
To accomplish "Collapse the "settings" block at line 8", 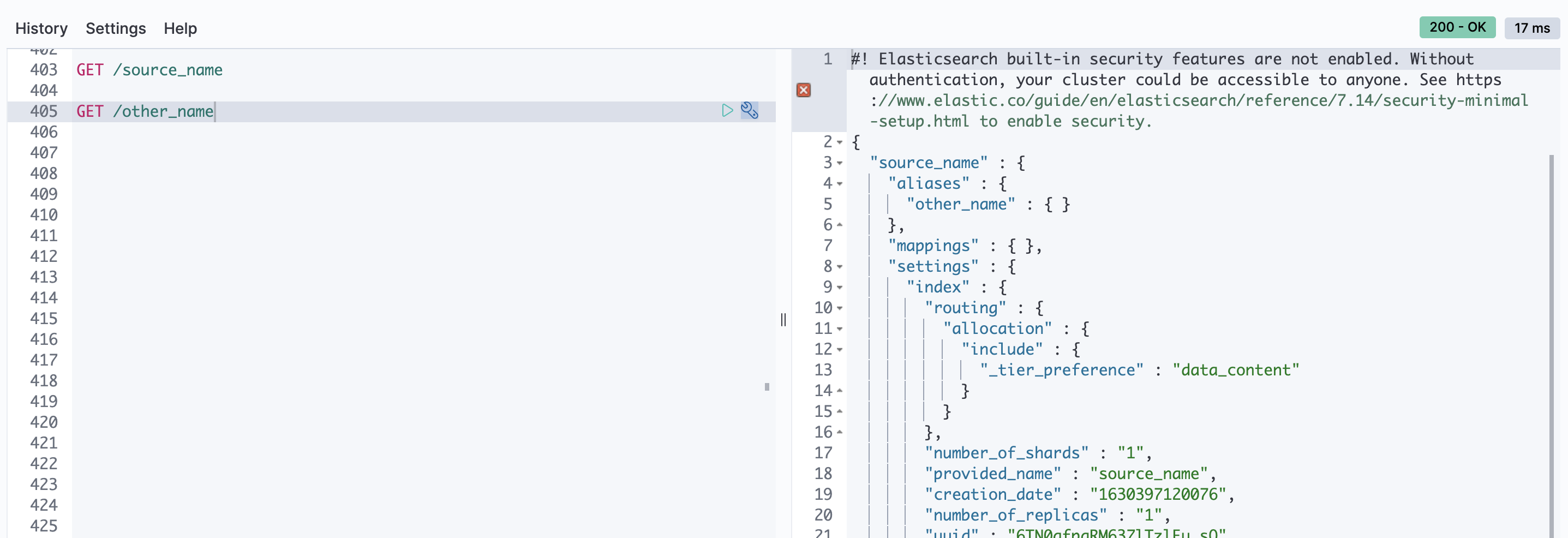I will [x=840, y=267].
